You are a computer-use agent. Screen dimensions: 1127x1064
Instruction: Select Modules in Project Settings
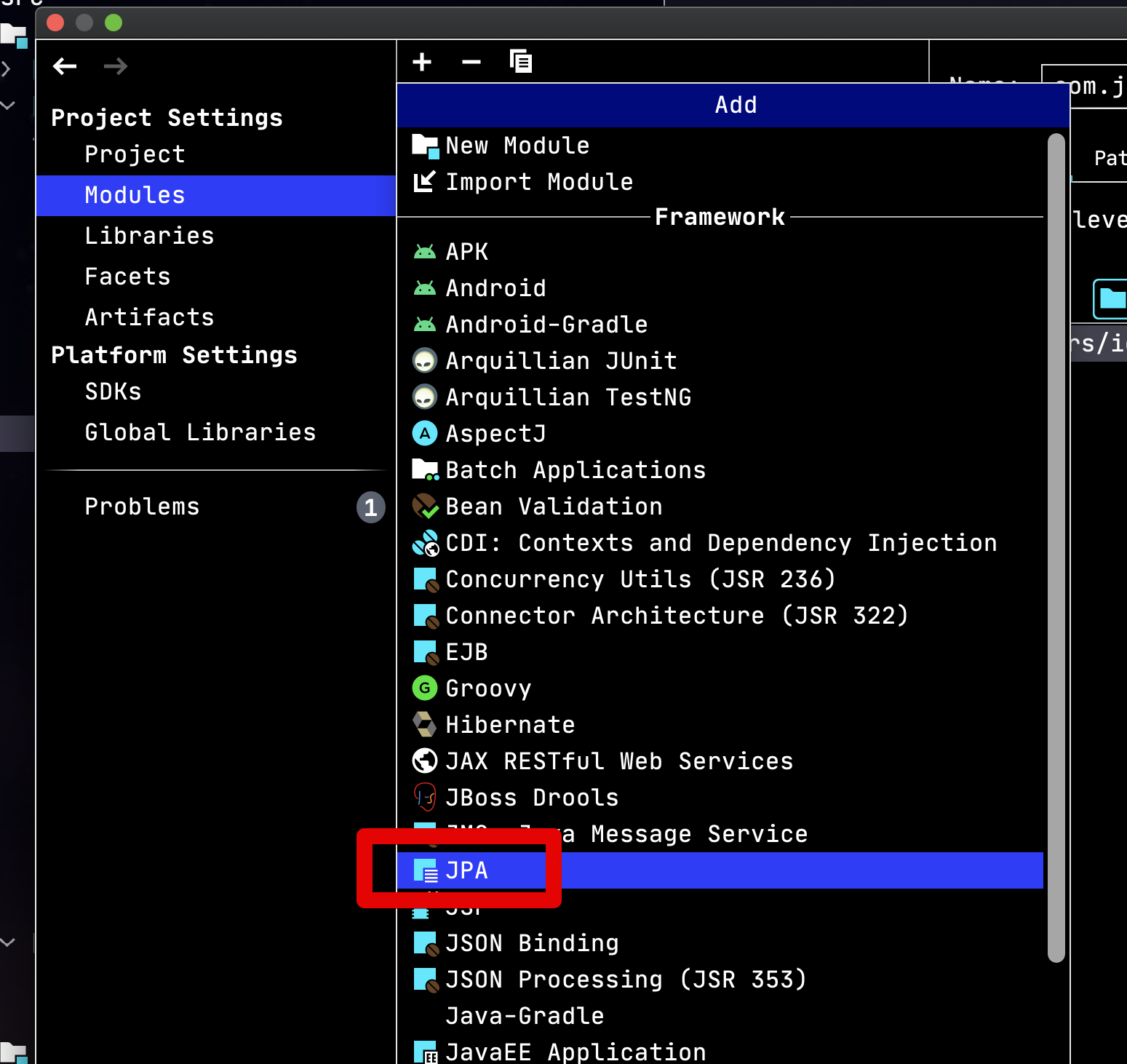(x=216, y=195)
